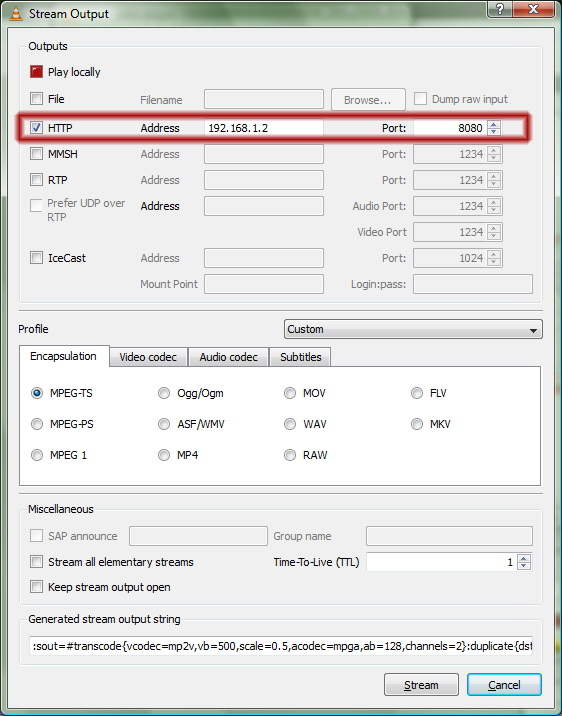
Task: Check Keep stream output open
Action: (37, 587)
